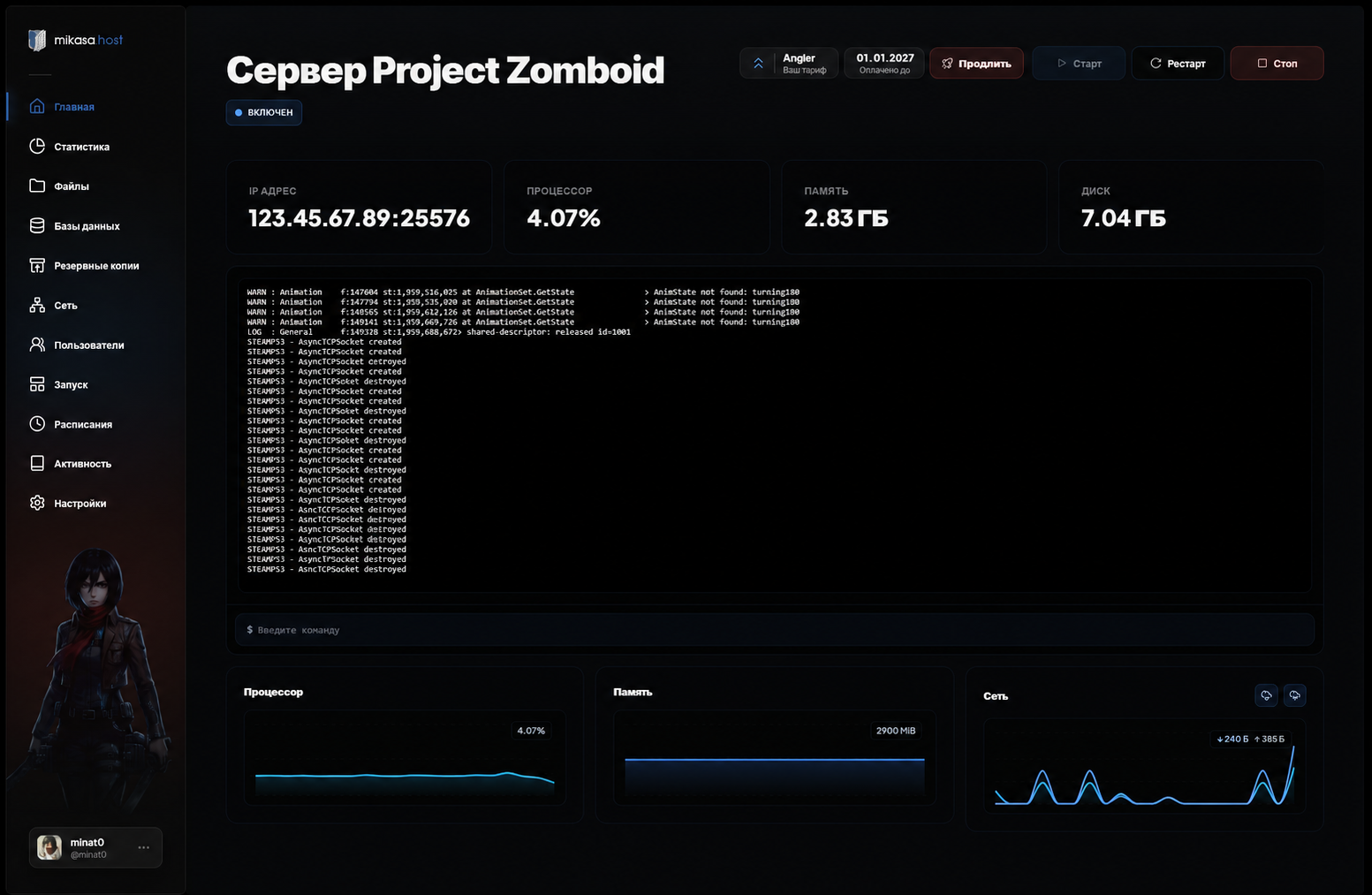Open Резервные копии page
This screenshot has height=895, width=1372.
tap(96, 266)
